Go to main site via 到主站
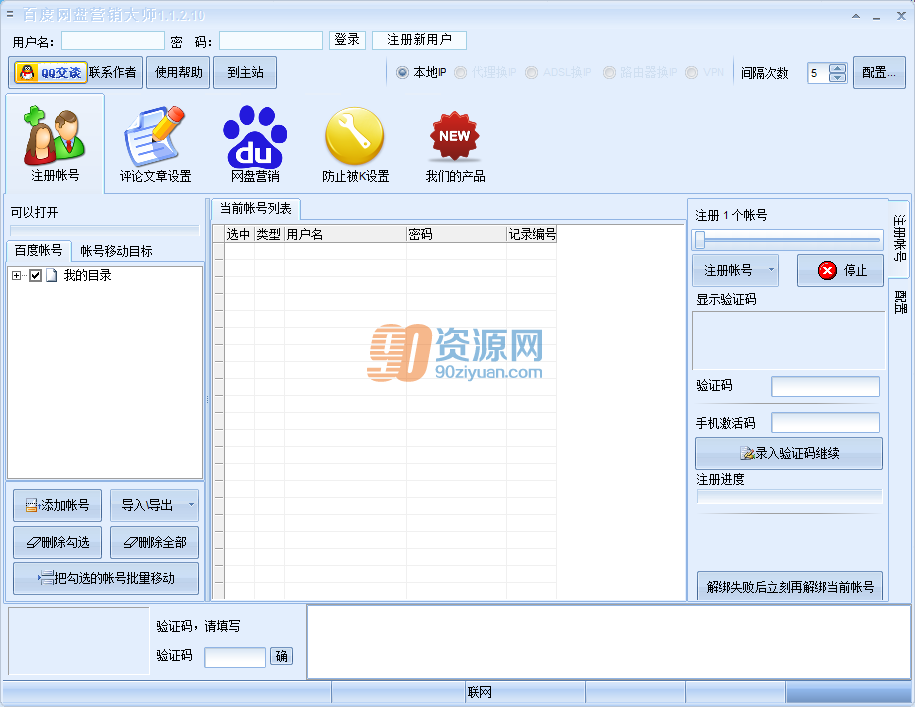Viewport: 915px width, 707px height. (245, 72)
